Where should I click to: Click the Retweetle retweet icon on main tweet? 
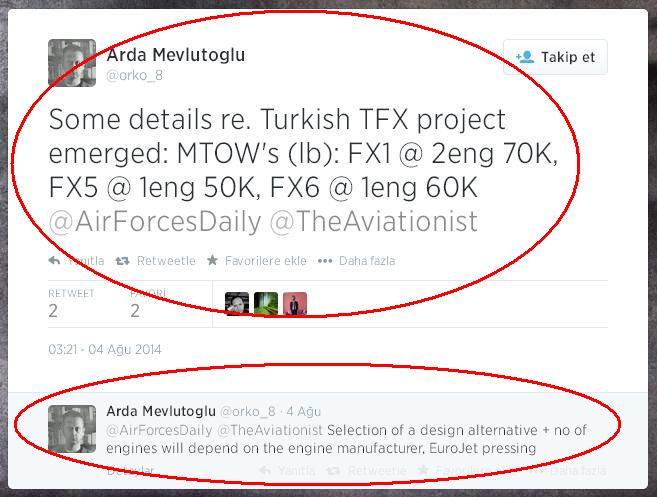[x=122, y=261]
